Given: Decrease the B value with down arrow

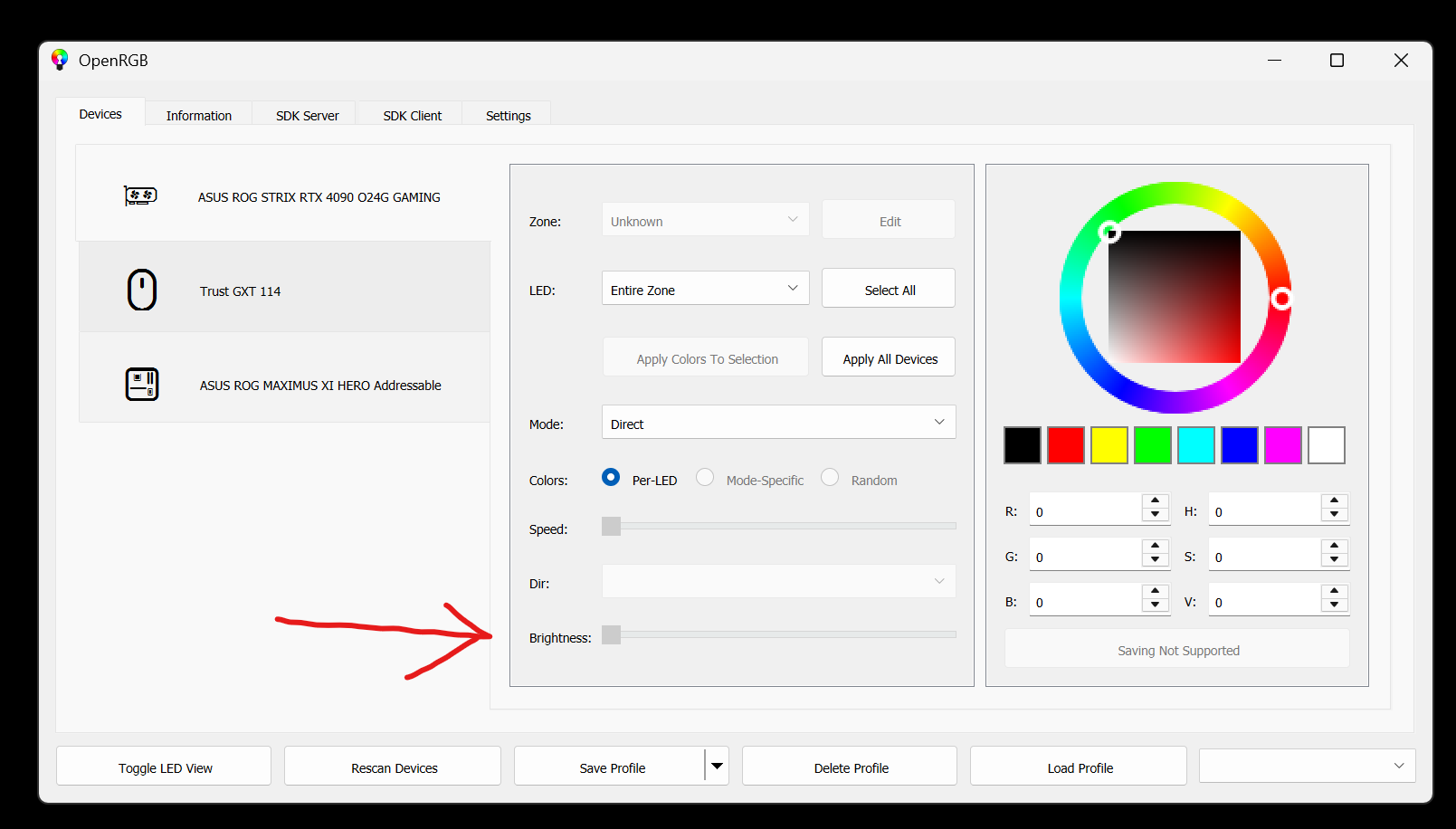Looking at the screenshot, I should [1156, 605].
